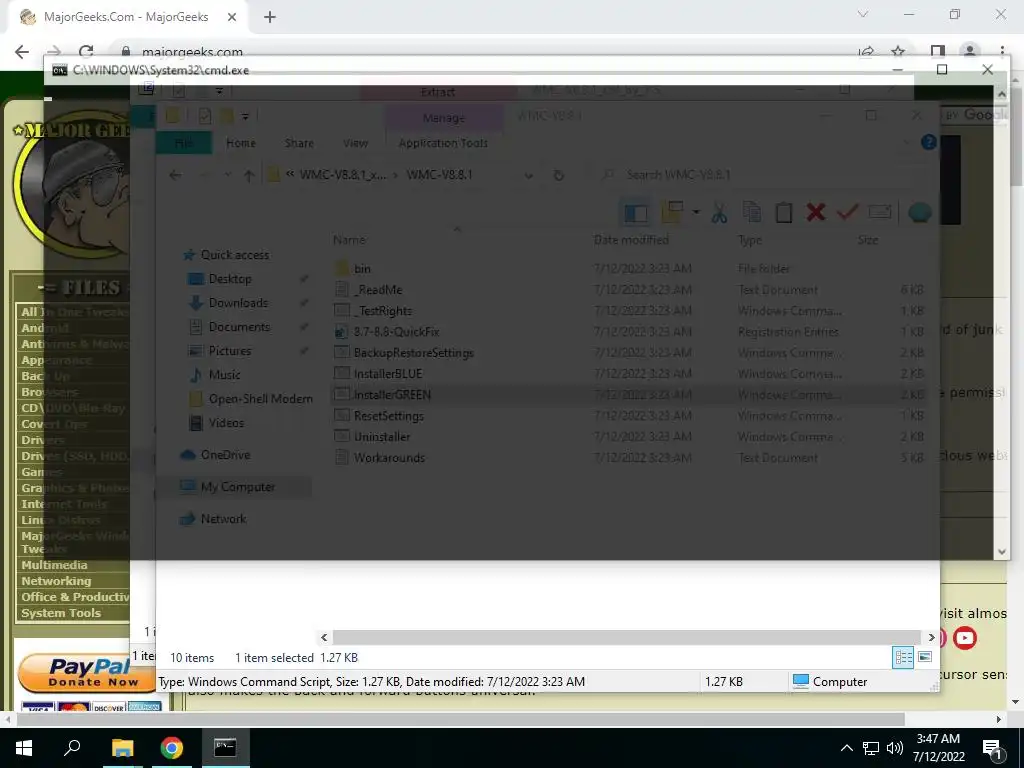Click Chrome's reload page button
This screenshot has height=768, width=1024.
[x=86, y=52]
